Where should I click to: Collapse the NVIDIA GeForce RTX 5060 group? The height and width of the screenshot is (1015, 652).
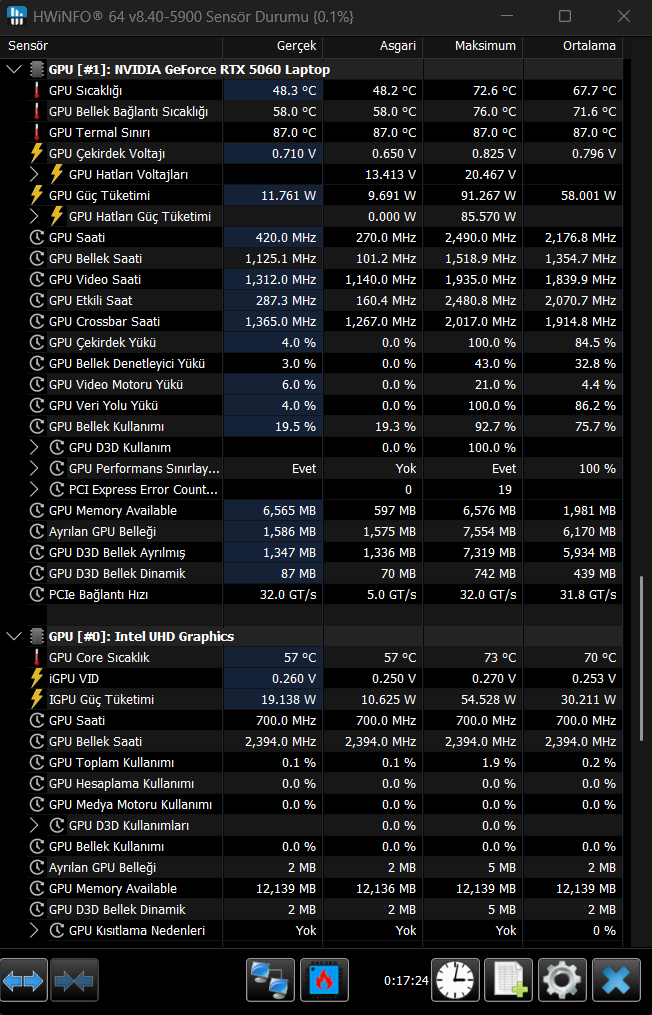[x=14, y=69]
